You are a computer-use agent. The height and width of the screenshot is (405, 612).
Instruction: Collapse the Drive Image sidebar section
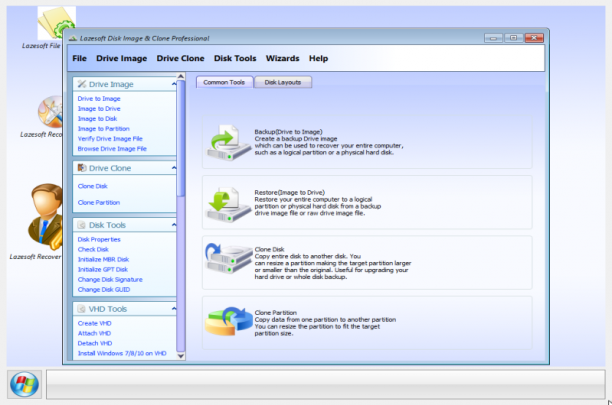point(173,84)
